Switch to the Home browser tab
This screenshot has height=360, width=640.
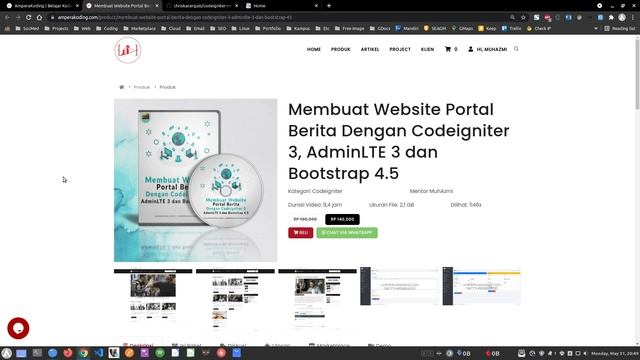pyautogui.click(x=282, y=6)
